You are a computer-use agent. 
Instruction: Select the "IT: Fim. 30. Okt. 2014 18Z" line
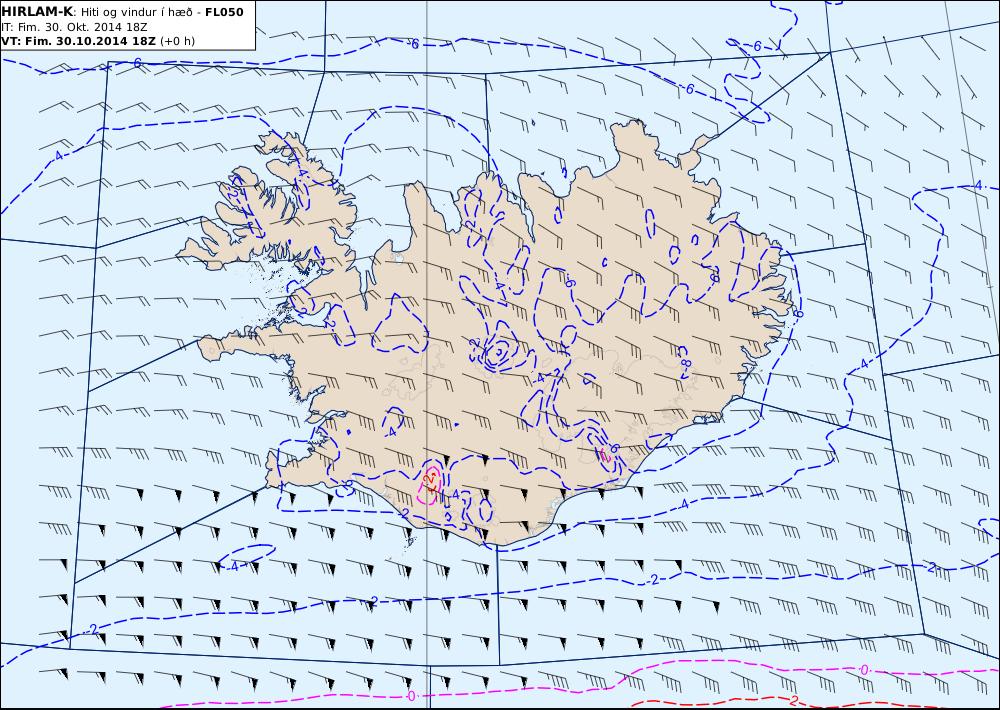click(74, 27)
